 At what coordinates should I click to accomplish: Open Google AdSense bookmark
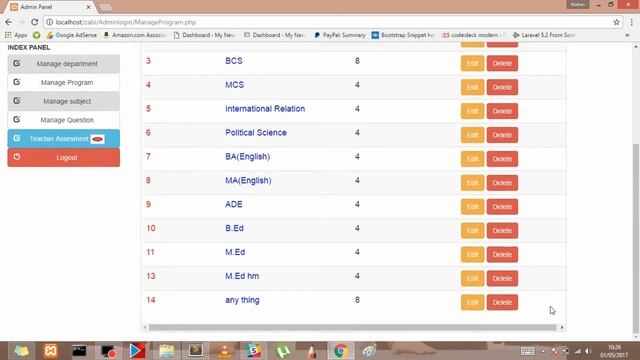(x=72, y=35)
